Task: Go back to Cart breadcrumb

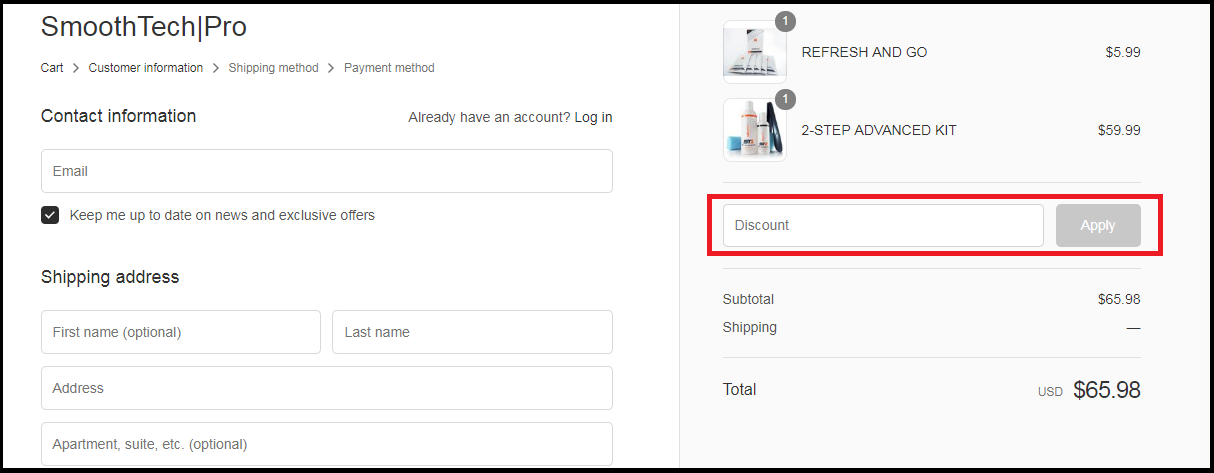Action: pos(52,68)
